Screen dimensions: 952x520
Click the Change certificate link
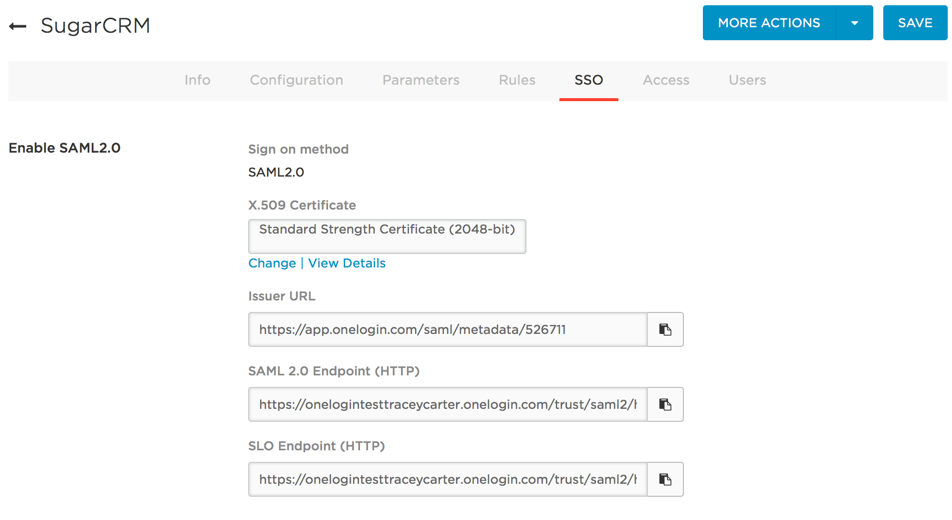[x=272, y=263]
